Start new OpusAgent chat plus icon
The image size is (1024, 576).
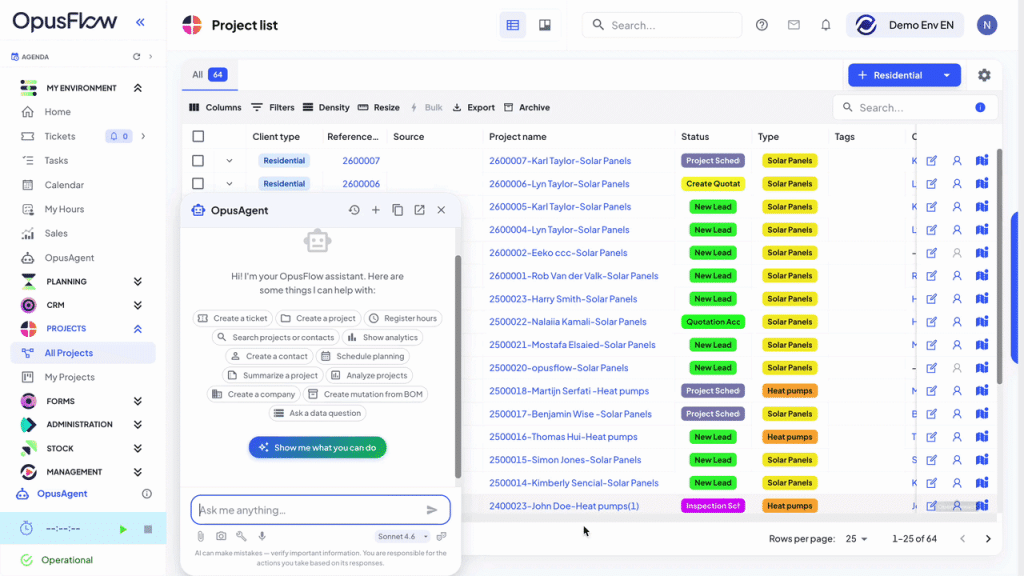pos(376,210)
